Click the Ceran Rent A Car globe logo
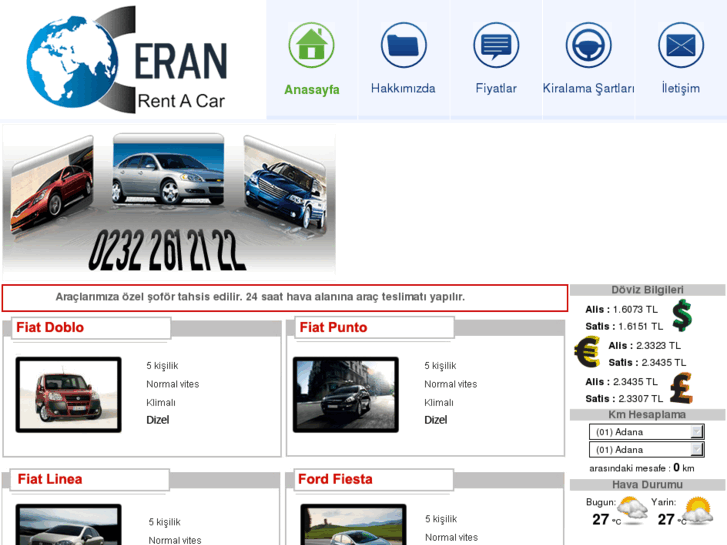Screen dimensions: 727x545 (x=127, y=59)
